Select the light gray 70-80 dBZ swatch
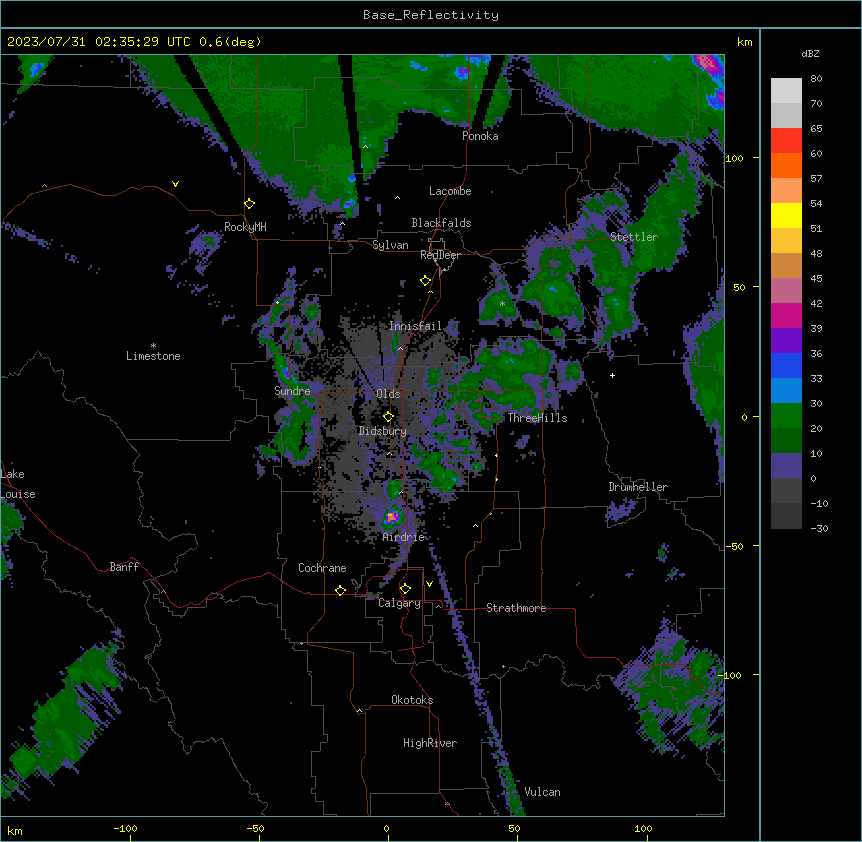The height and width of the screenshot is (842, 862). [786, 91]
